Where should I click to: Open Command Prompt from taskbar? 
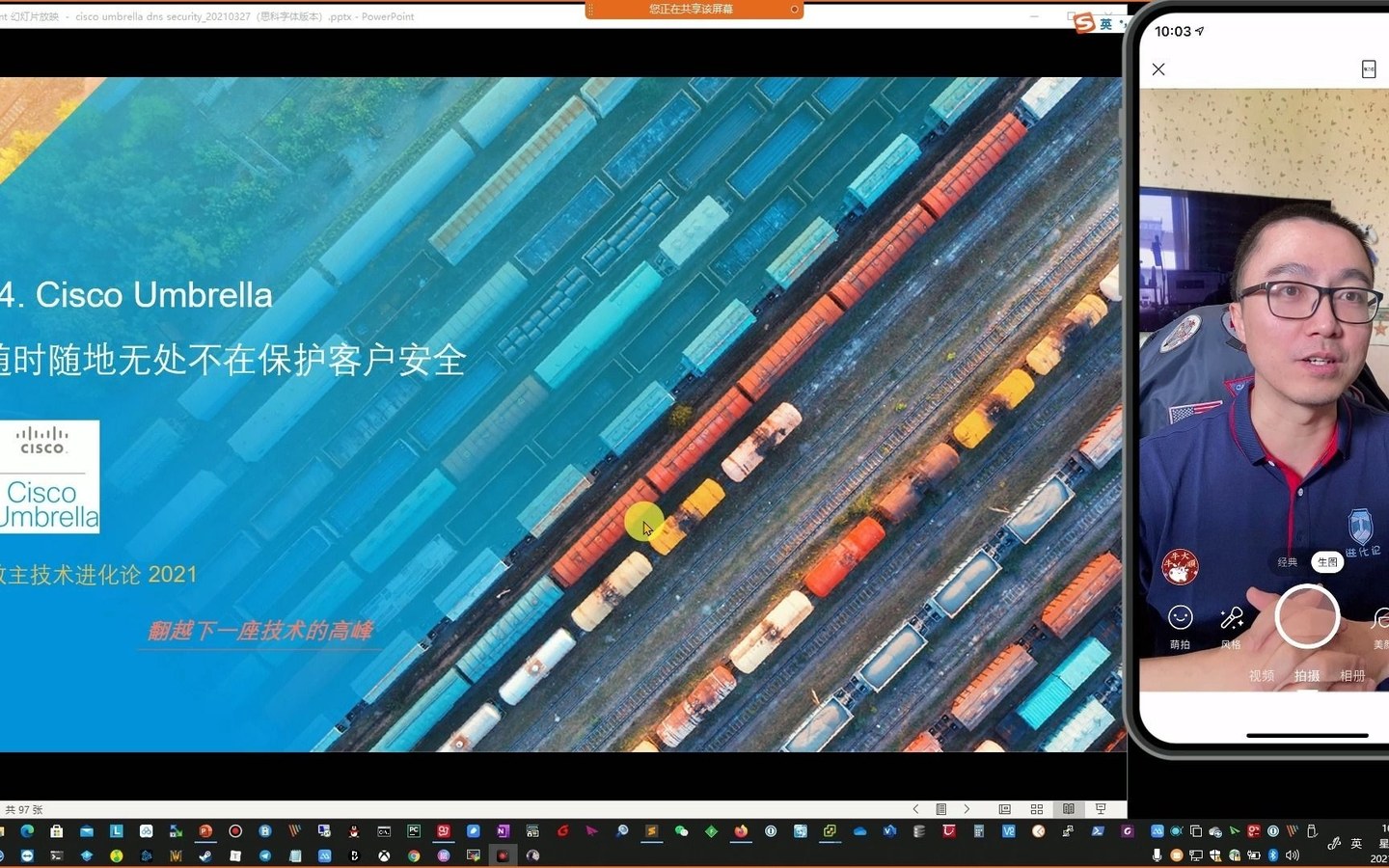[x=384, y=830]
